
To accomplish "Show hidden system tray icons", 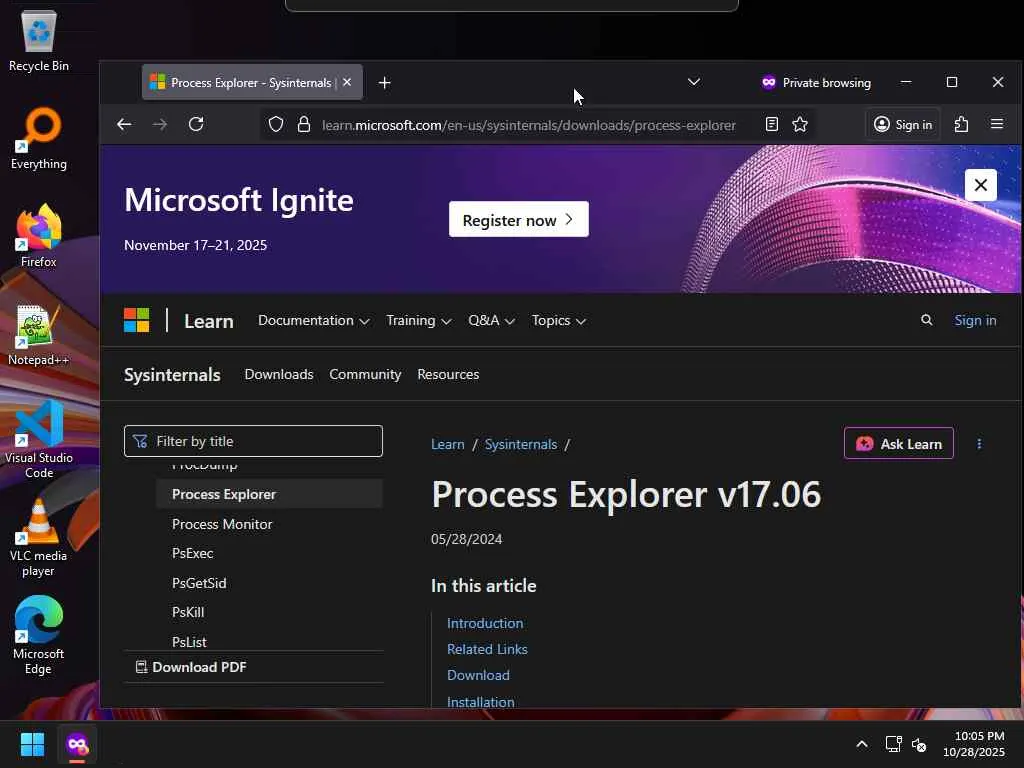I will tap(862, 744).
